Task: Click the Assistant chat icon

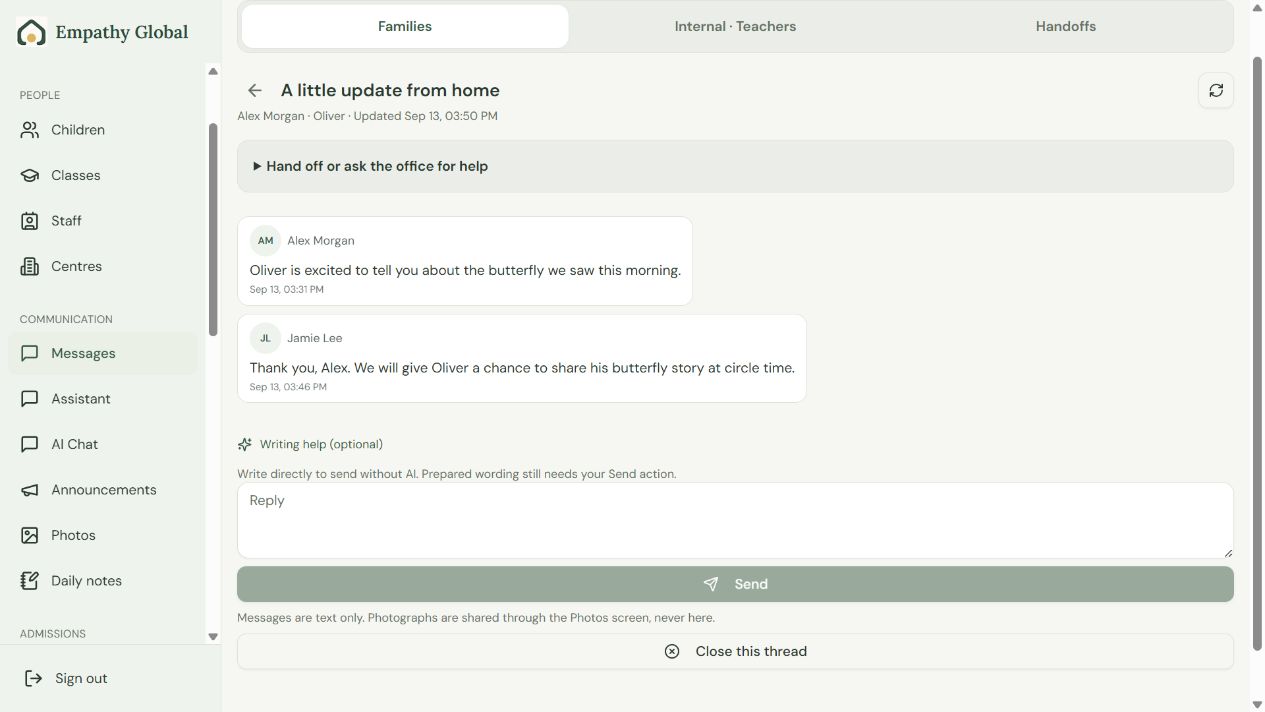Action: (30, 399)
